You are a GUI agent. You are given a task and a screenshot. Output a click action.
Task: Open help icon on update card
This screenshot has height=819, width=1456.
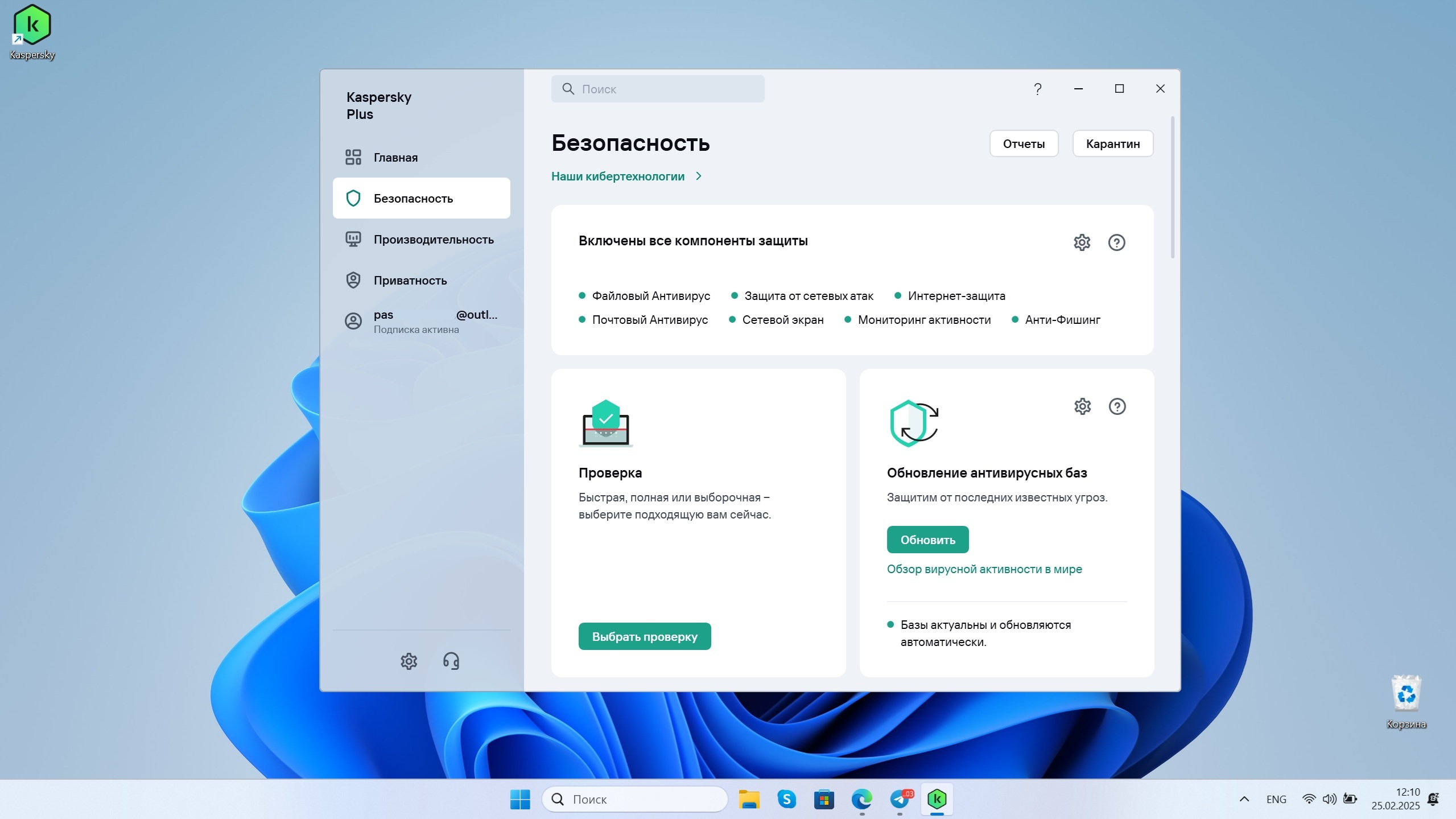1117,406
